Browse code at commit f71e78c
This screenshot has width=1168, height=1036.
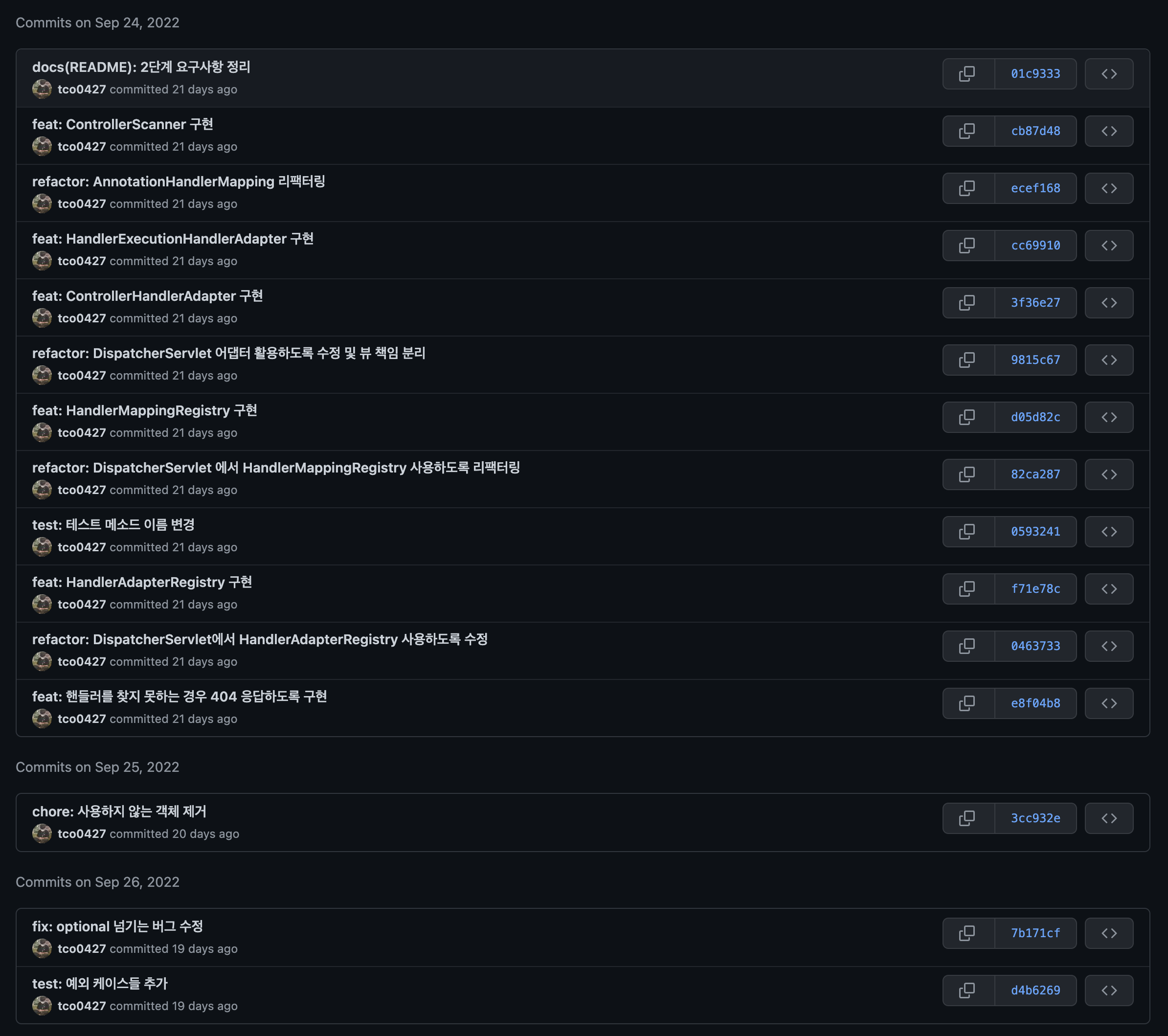coord(1108,588)
